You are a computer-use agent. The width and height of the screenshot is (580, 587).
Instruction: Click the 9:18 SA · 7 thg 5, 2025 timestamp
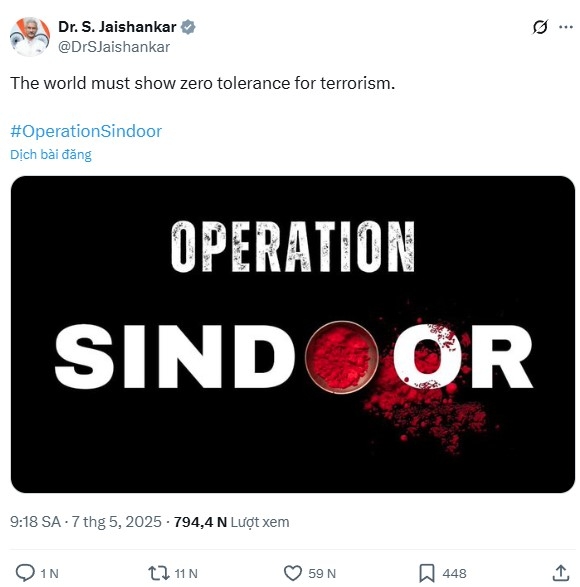(86, 521)
